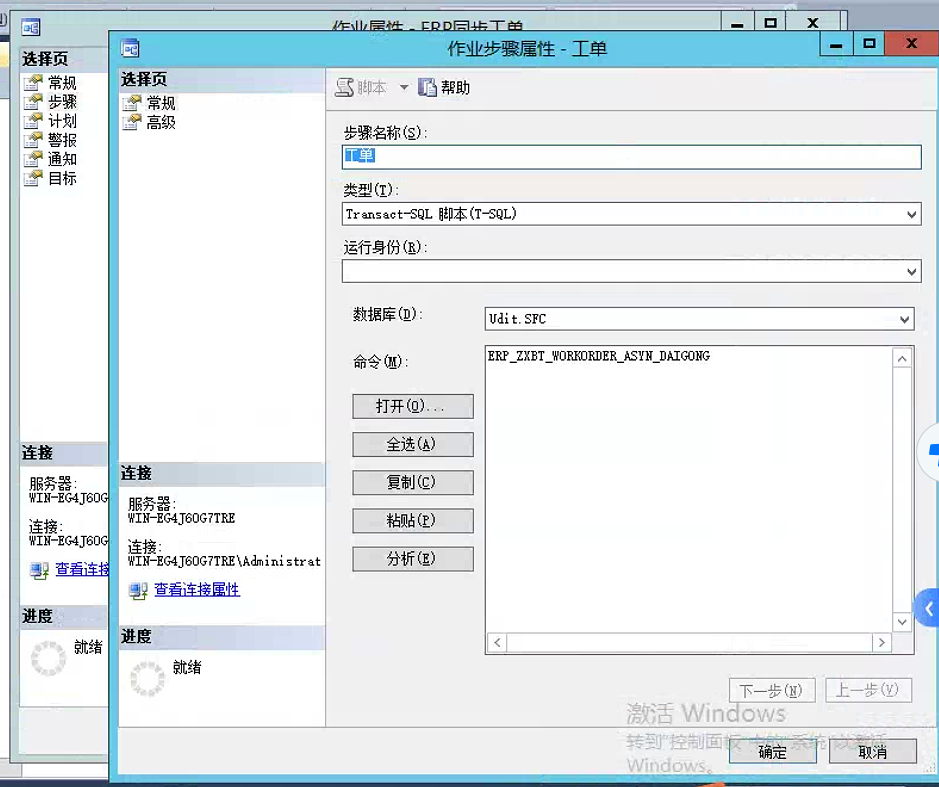Open the Script (脚本) dropdown arrow
The height and width of the screenshot is (787, 939).
tap(404, 88)
